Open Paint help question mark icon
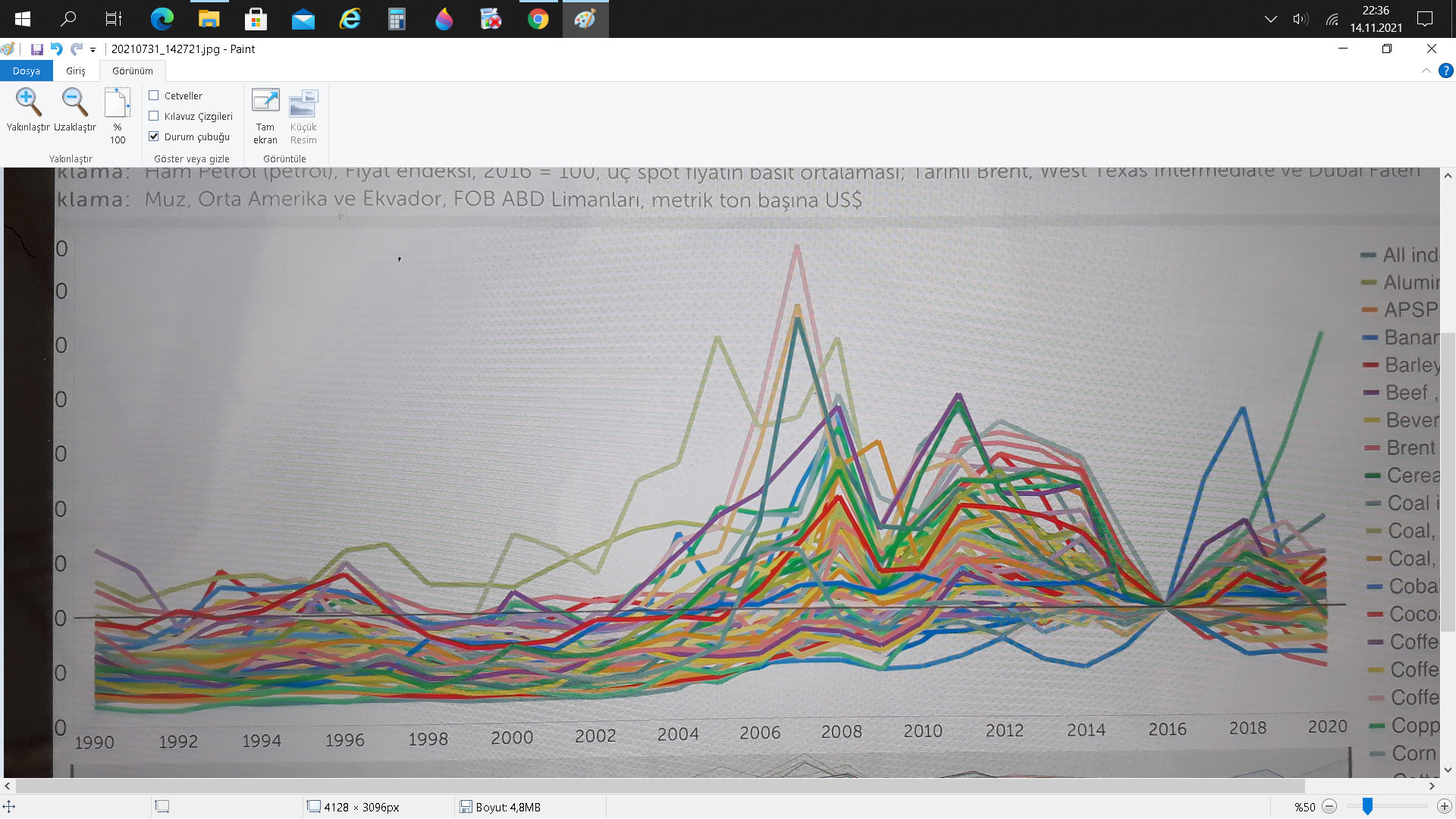The height and width of the screenshot is (819, 1456). (1446, 71)
